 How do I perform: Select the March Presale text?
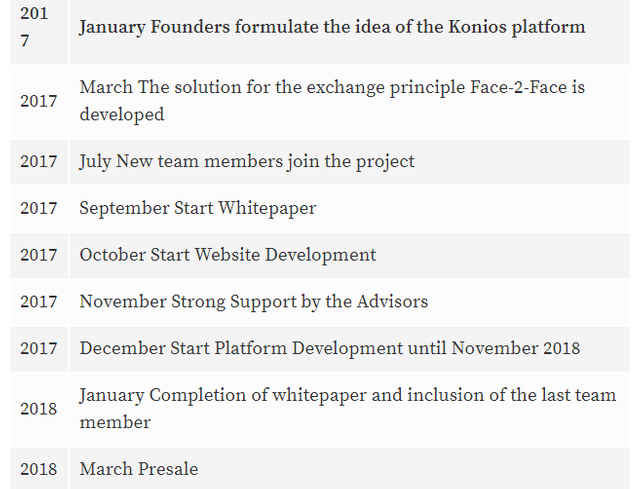tap(139, 469)
